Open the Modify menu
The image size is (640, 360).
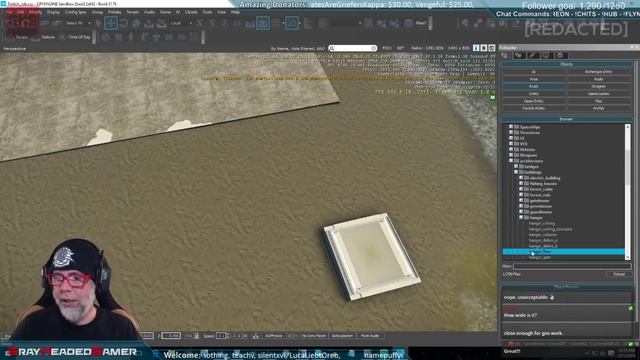click(35, 12)
